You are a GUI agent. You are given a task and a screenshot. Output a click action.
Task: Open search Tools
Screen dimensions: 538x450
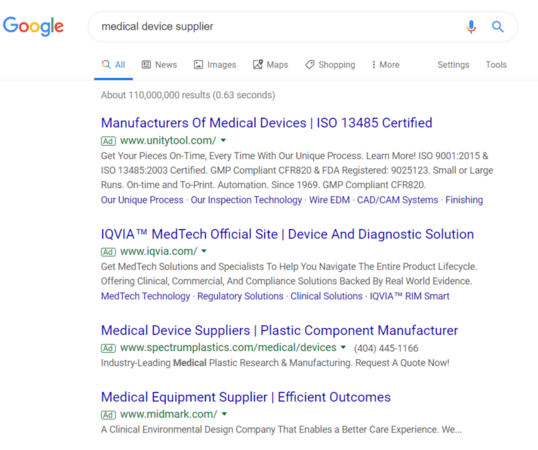point(496,65)
